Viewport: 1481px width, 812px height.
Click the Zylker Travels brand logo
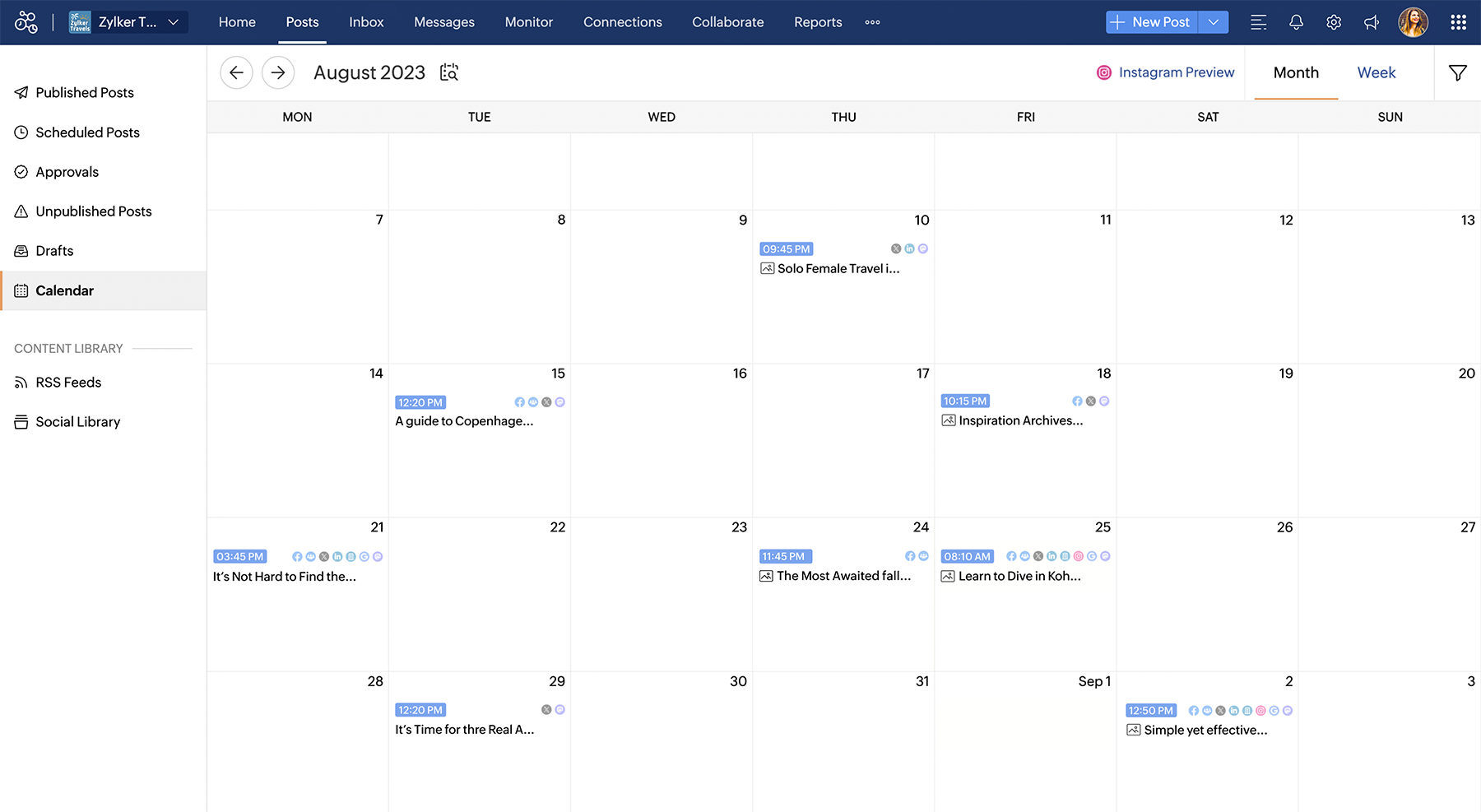(x=80, y=22)
